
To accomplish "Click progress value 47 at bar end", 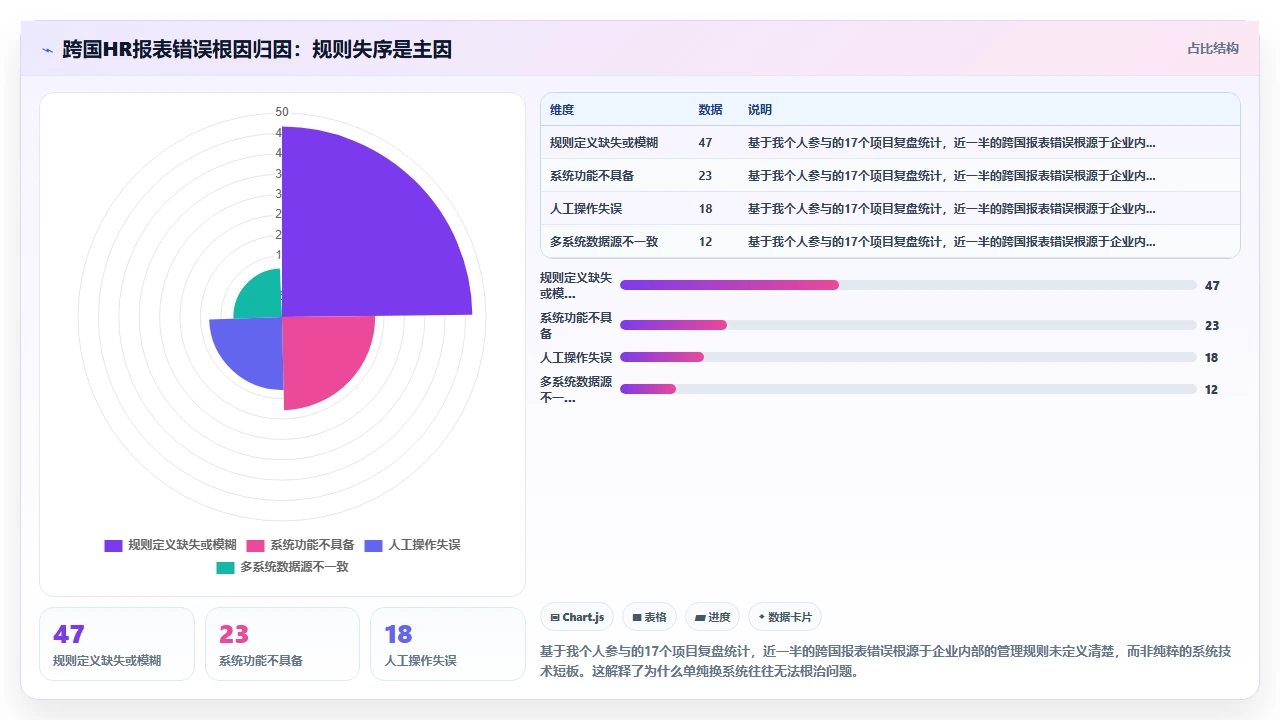I will 1212,286.
